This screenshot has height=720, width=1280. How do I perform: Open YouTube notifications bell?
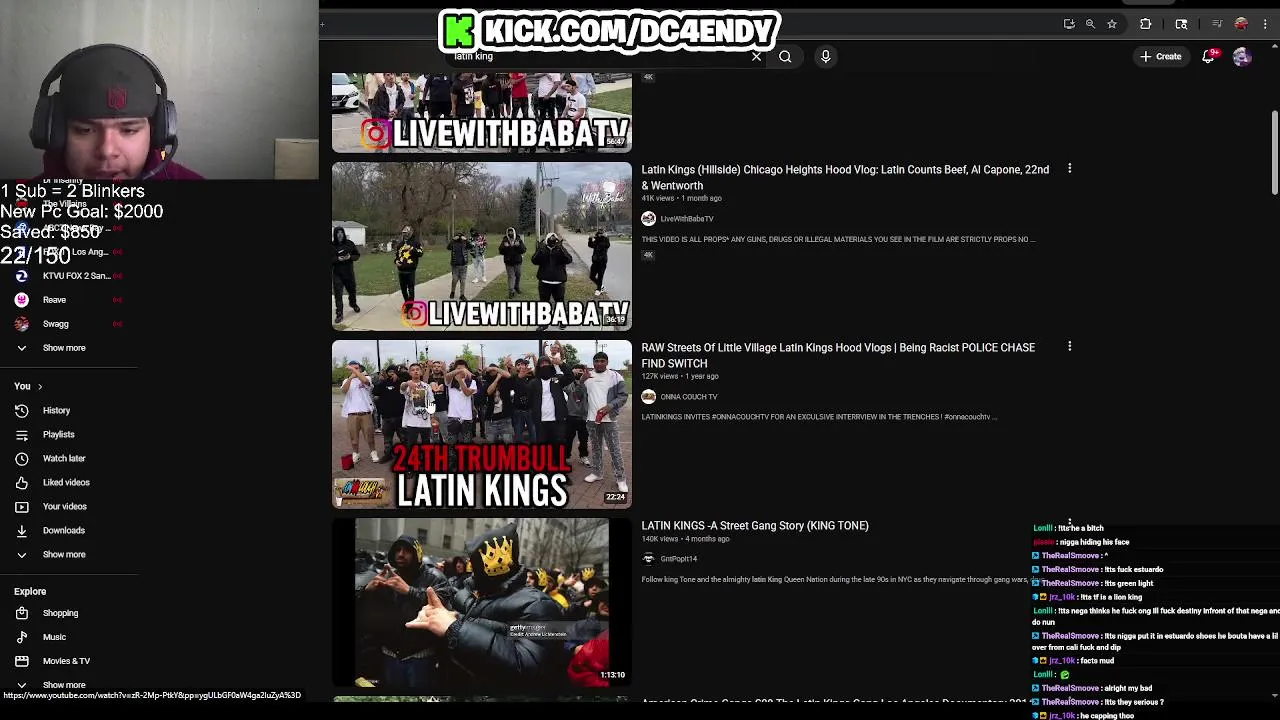tap(1208, 57)
